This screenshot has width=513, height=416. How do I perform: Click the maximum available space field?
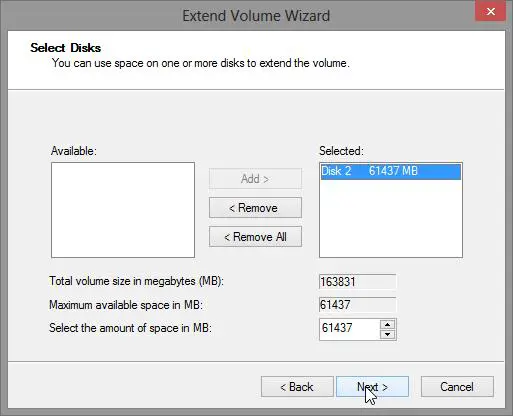click(x=357, y=305)
